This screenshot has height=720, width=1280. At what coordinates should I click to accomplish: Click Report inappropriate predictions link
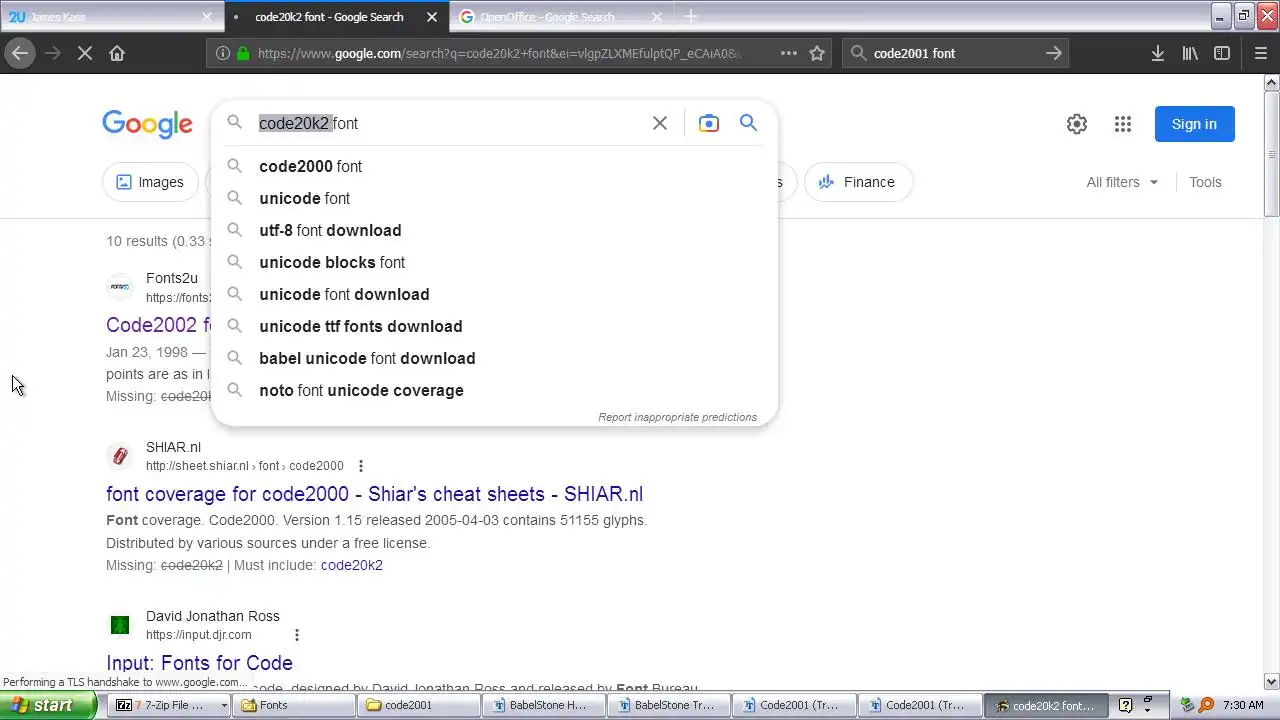coord(677,417)
